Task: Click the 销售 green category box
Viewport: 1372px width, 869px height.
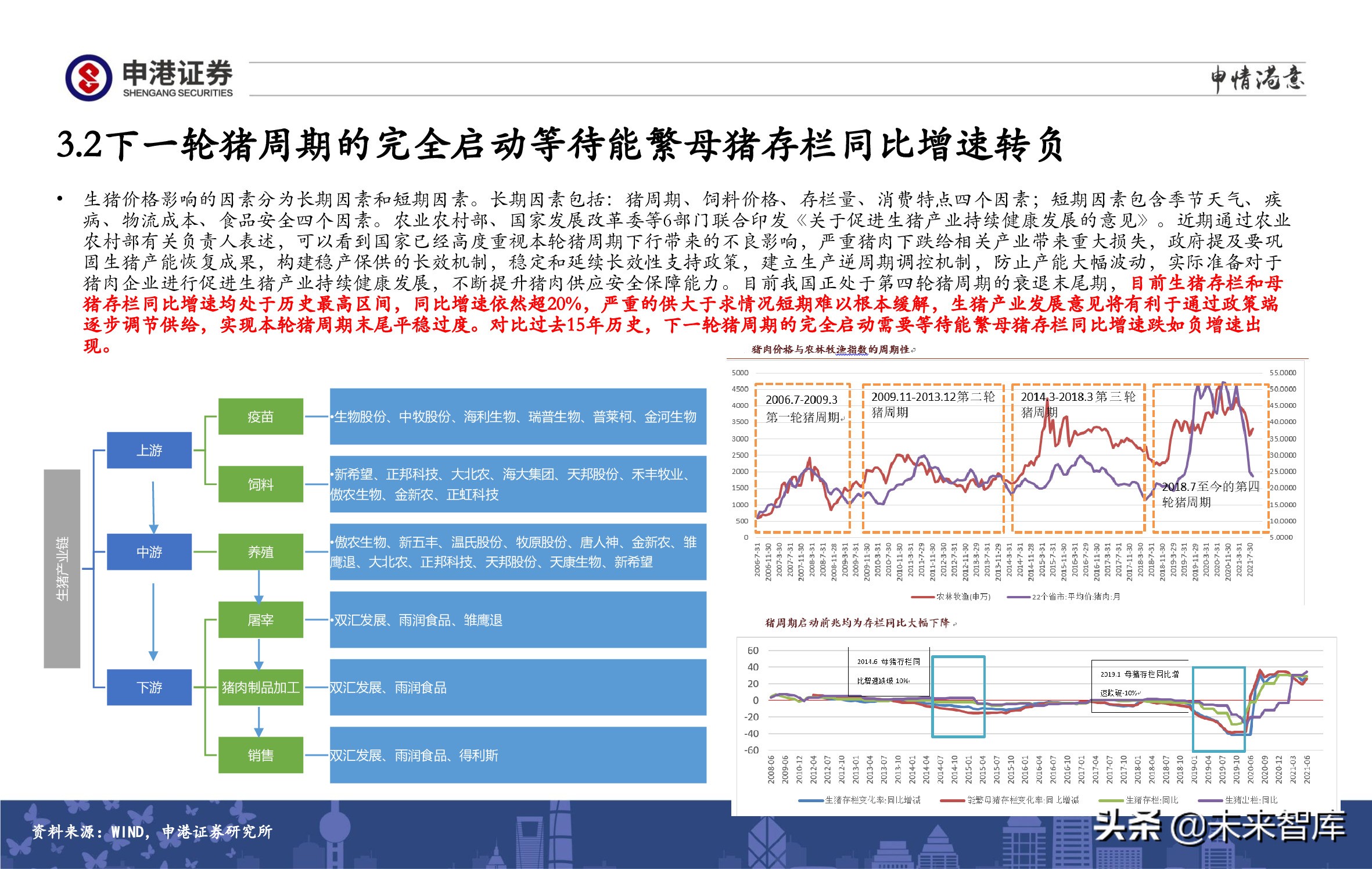Action: click(261, 755)
